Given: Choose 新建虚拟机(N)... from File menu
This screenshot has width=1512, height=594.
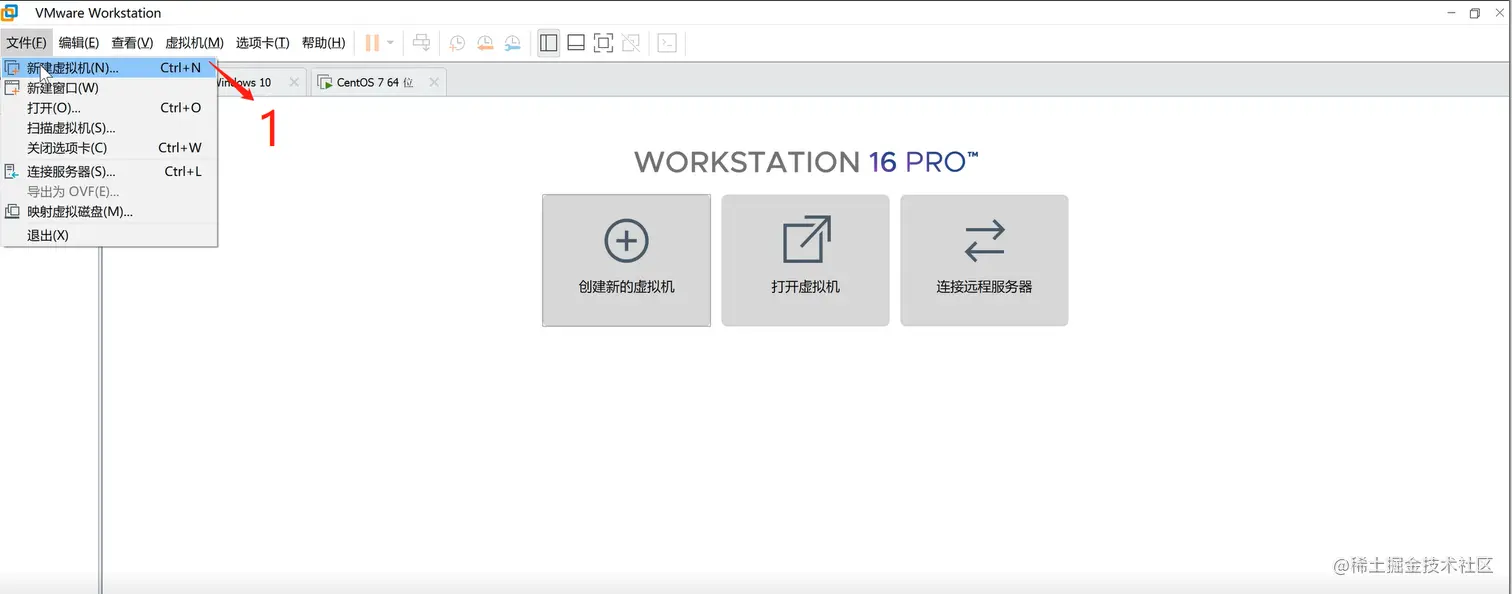Looking at the screenshot, I should click(109, 68).
